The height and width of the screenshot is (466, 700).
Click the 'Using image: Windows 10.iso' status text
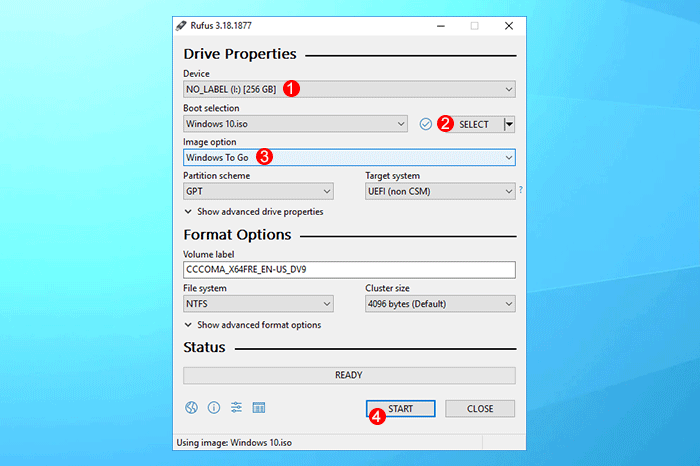234,443
